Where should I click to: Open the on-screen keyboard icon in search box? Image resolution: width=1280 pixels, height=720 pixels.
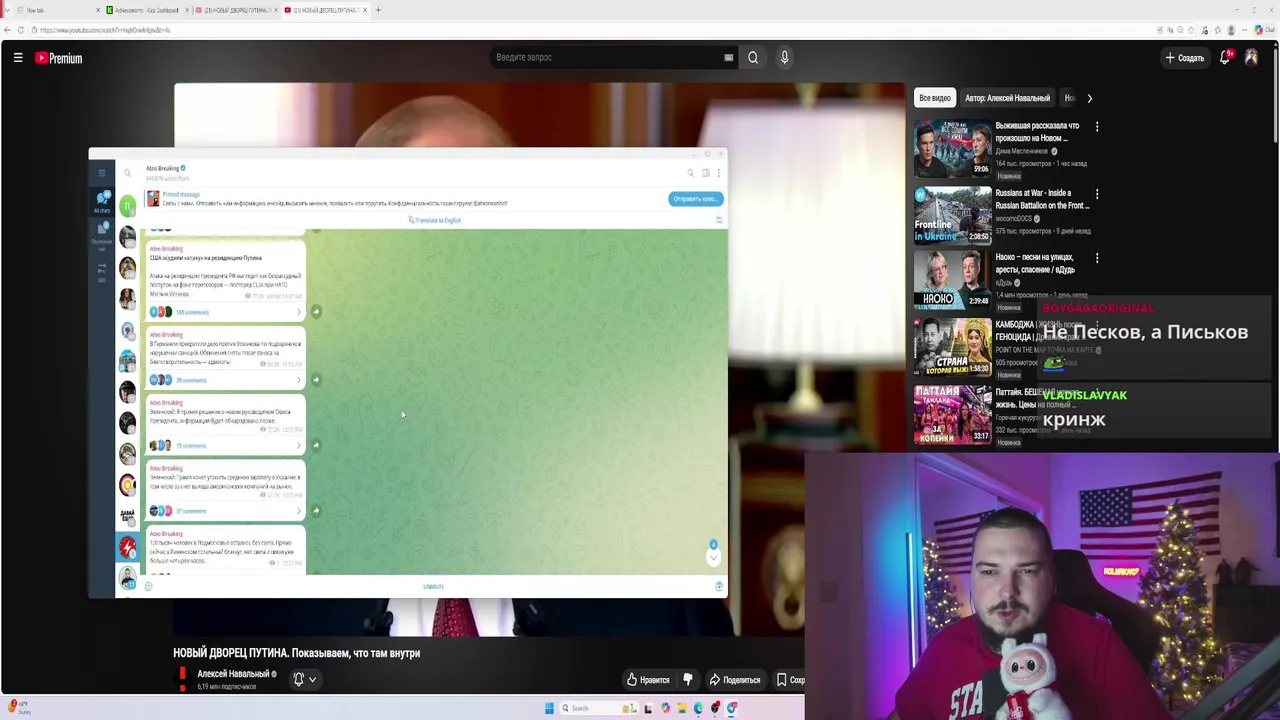tap(728, 58)
